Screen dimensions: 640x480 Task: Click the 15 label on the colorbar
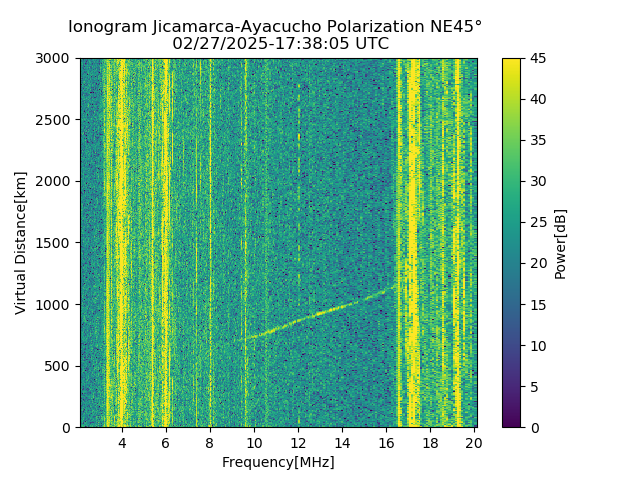(538, 305)
